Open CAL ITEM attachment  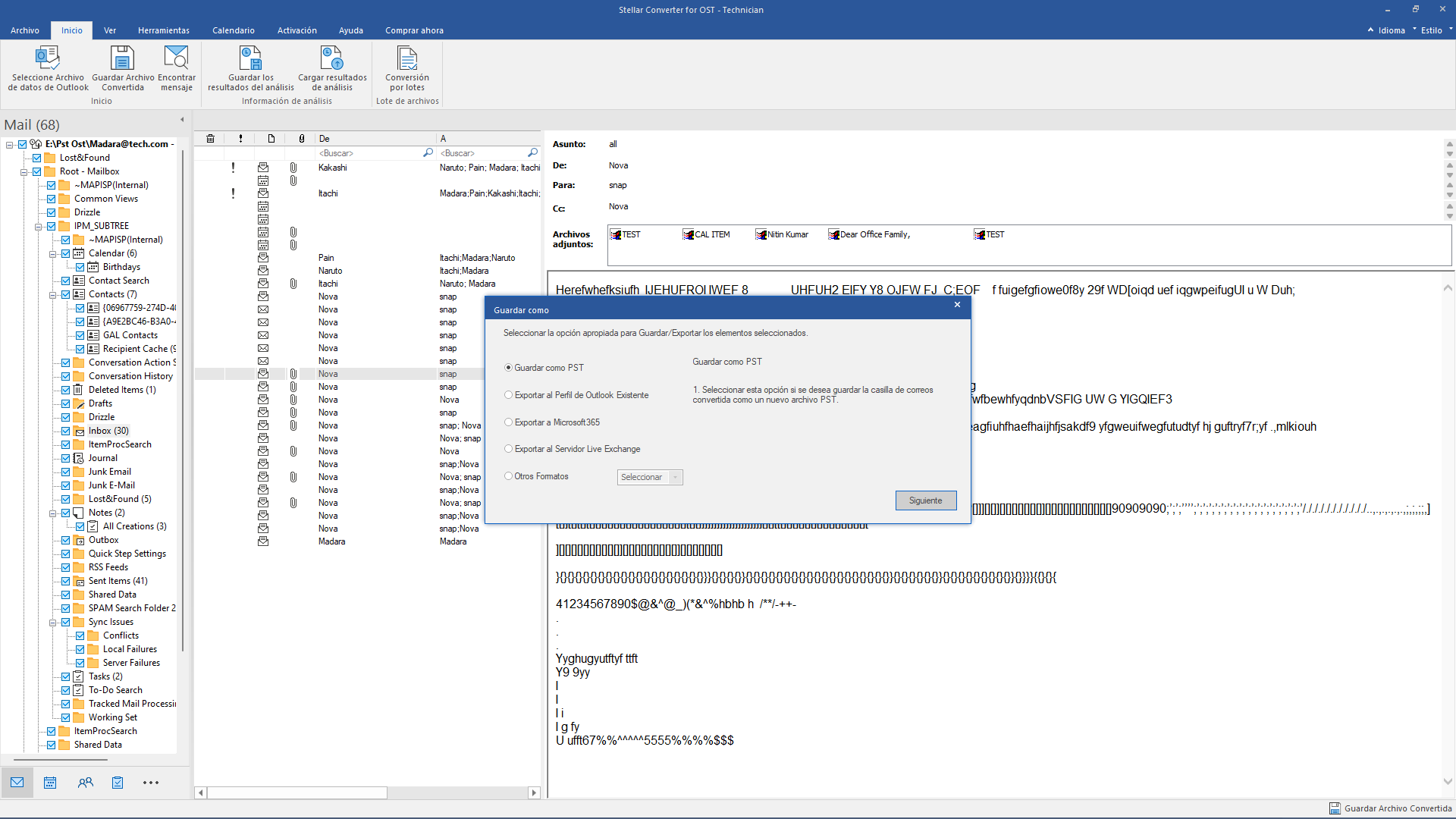pos(707,234)
